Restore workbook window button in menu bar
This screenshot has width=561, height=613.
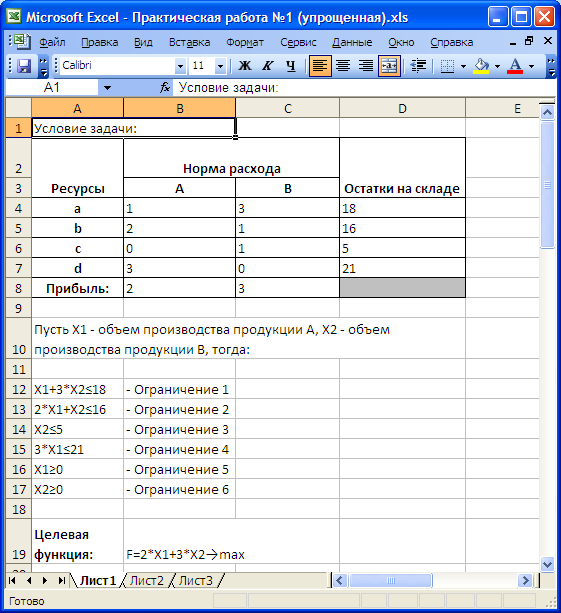529,41
